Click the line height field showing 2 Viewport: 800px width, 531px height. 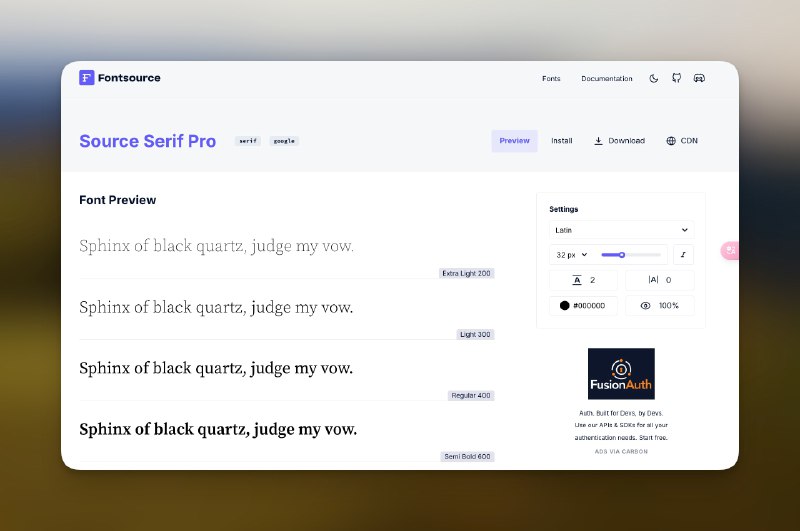[x=583, y=280]
